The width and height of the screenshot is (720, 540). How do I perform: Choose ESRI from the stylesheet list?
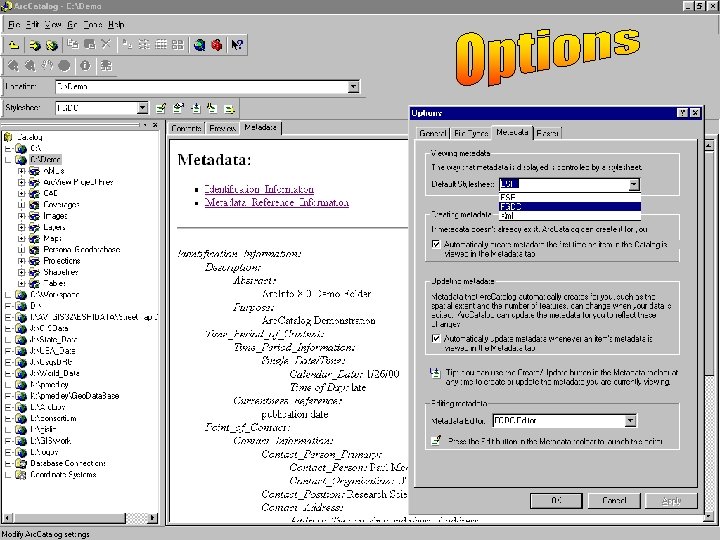(x=569, y=197)
